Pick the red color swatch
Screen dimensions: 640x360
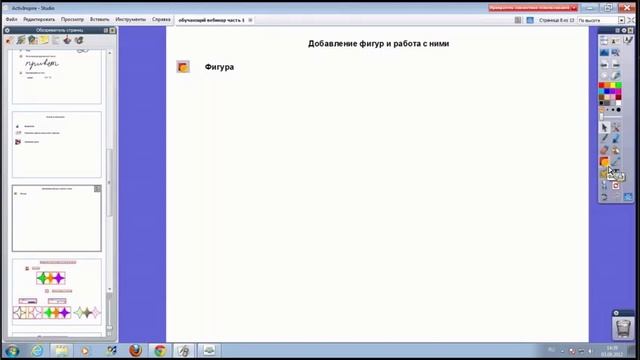tap(601, 85)
